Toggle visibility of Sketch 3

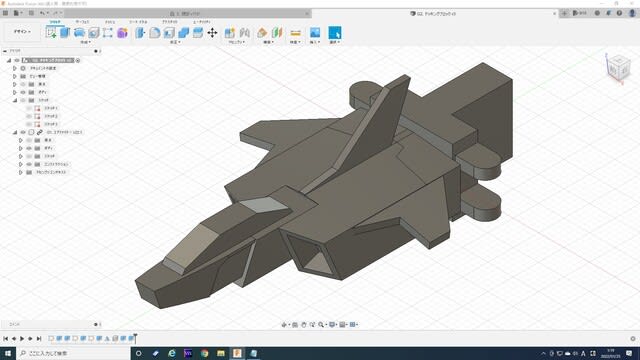[x=29, y=124]
